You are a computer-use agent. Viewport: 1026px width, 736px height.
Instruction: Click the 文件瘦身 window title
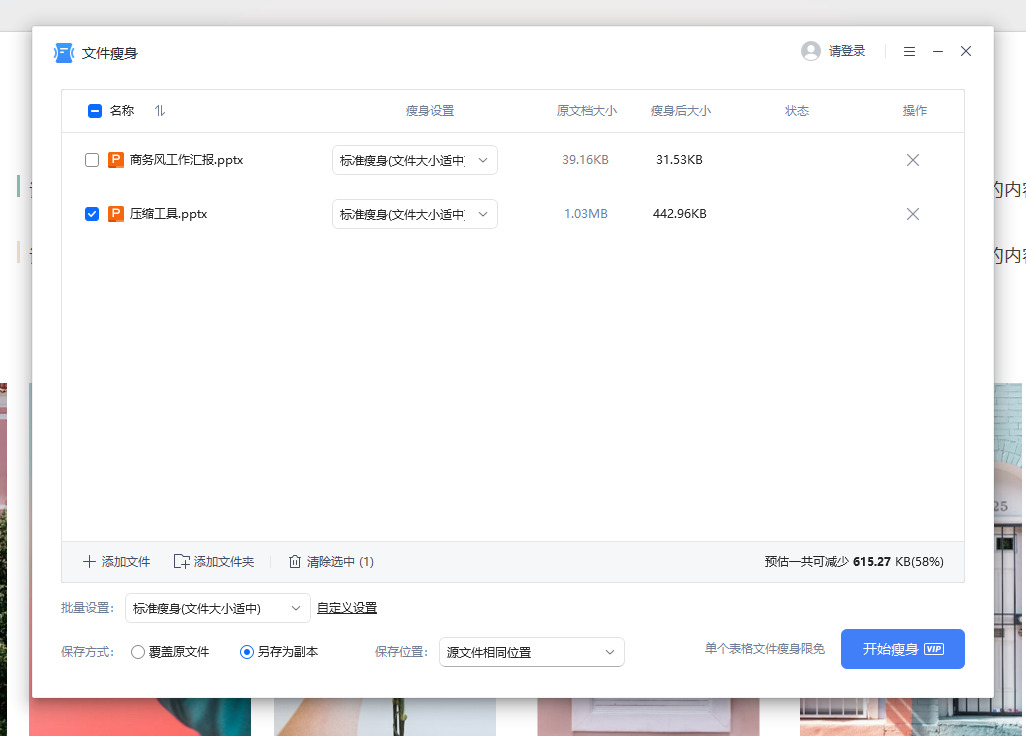109,53
